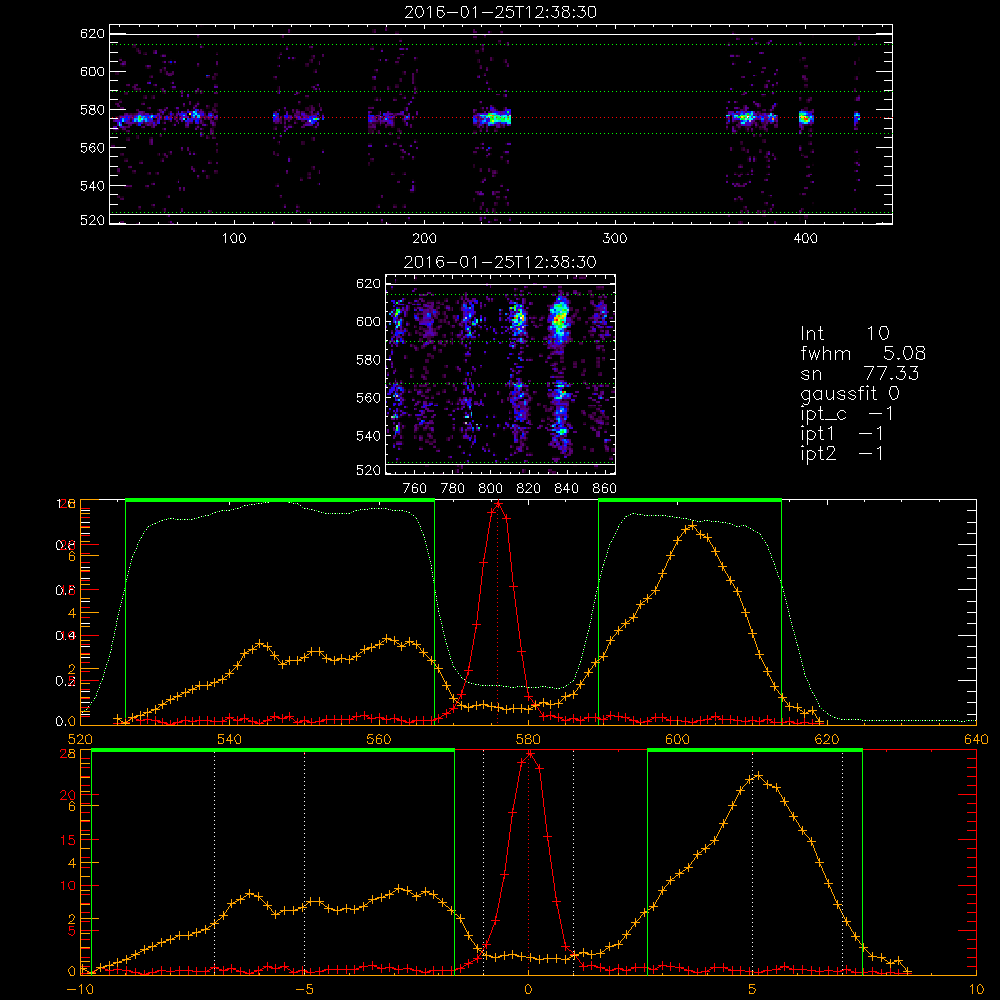Screen dimensions: 1000x1000
Task: Click the timestamp title above the wide spectrum image
Action: pyautogui.click(x=501, y=11)
